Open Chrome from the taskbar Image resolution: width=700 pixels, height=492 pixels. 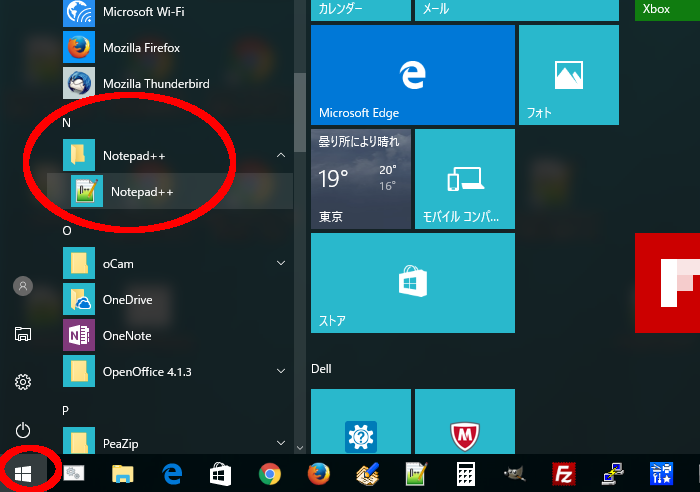(x=269, y=473)
